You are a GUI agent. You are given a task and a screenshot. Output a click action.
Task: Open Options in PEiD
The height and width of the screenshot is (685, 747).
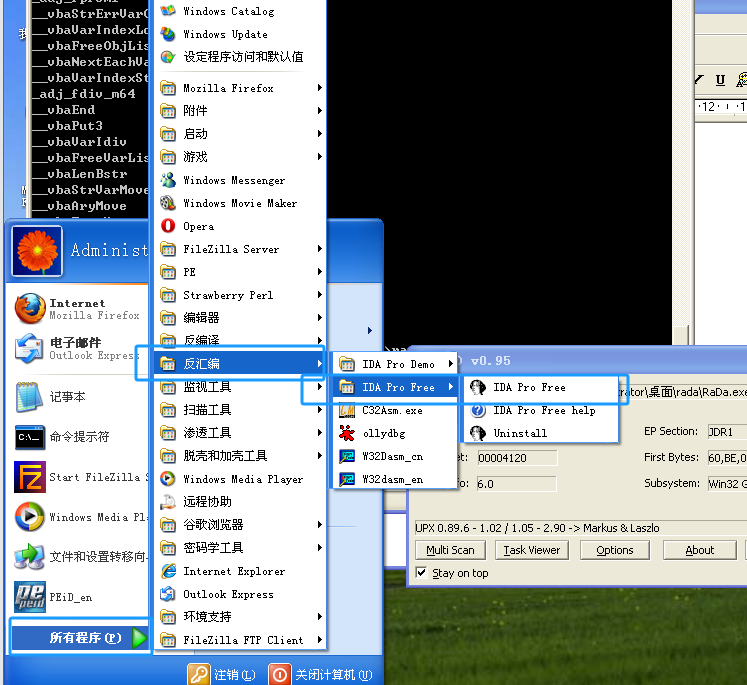pos(615,550)
